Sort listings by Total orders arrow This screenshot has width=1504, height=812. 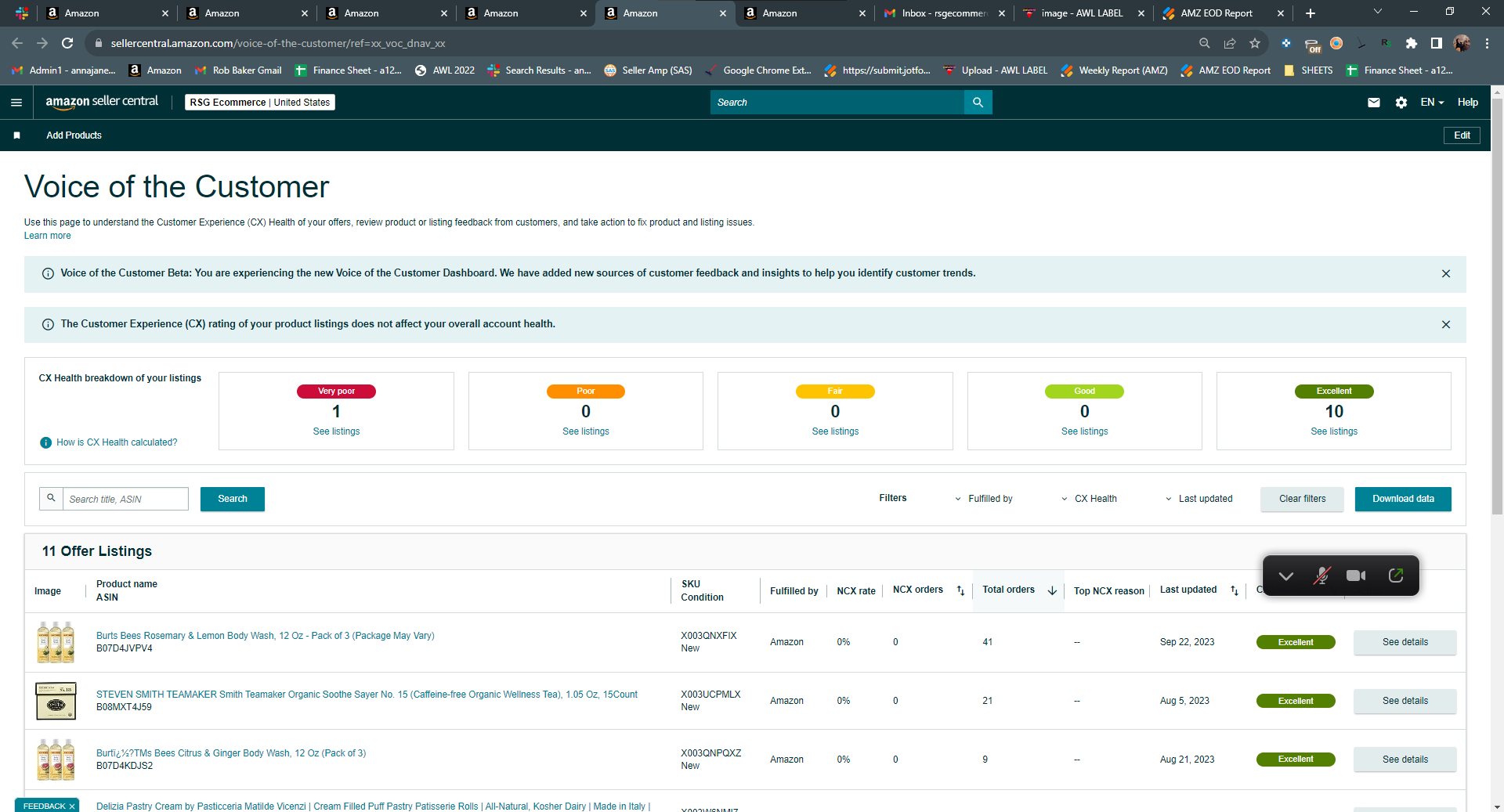[1052, 591]
